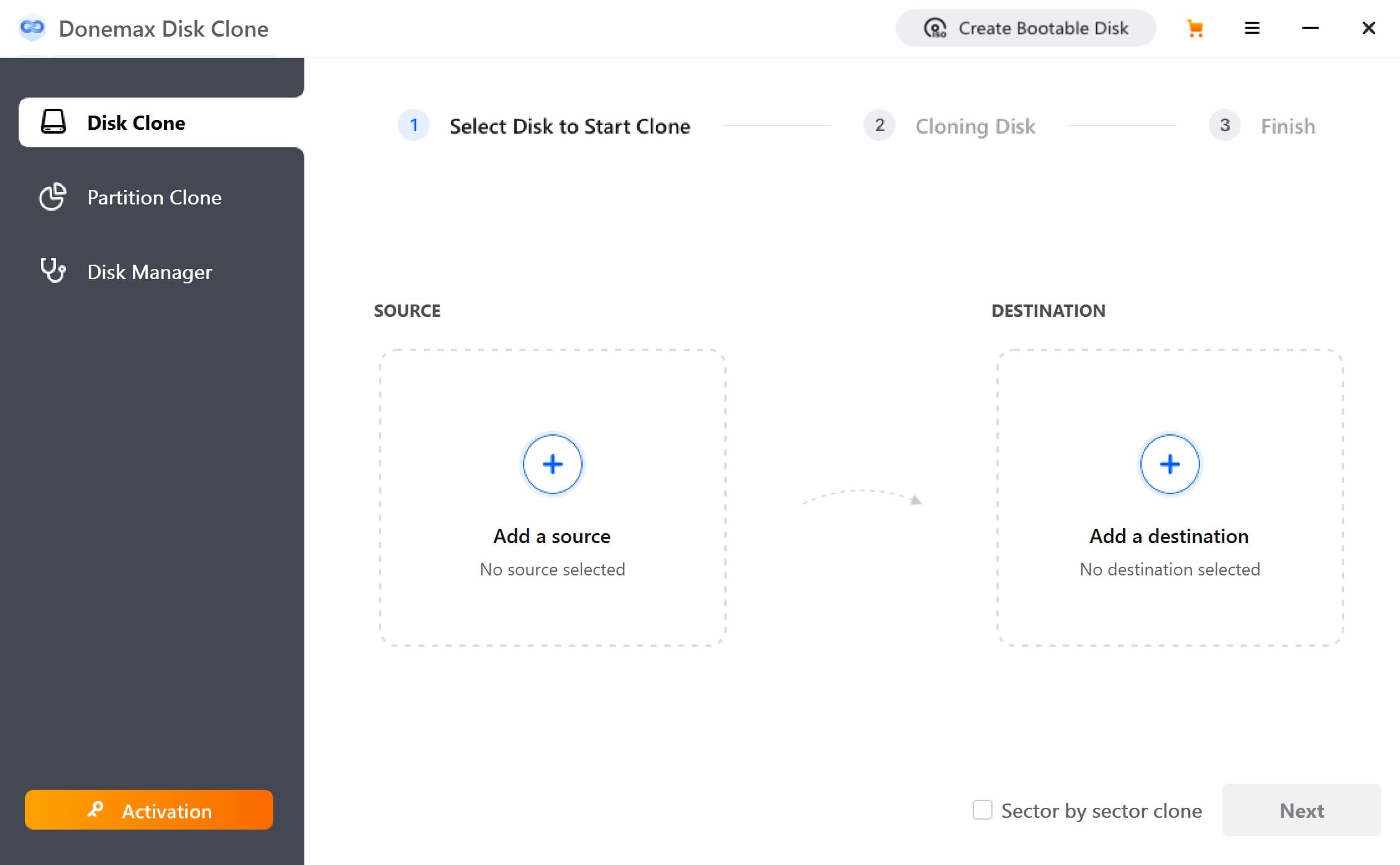Minimize the Donemax window
Screen dimensions: 1400x865
tap(1310, 29)
